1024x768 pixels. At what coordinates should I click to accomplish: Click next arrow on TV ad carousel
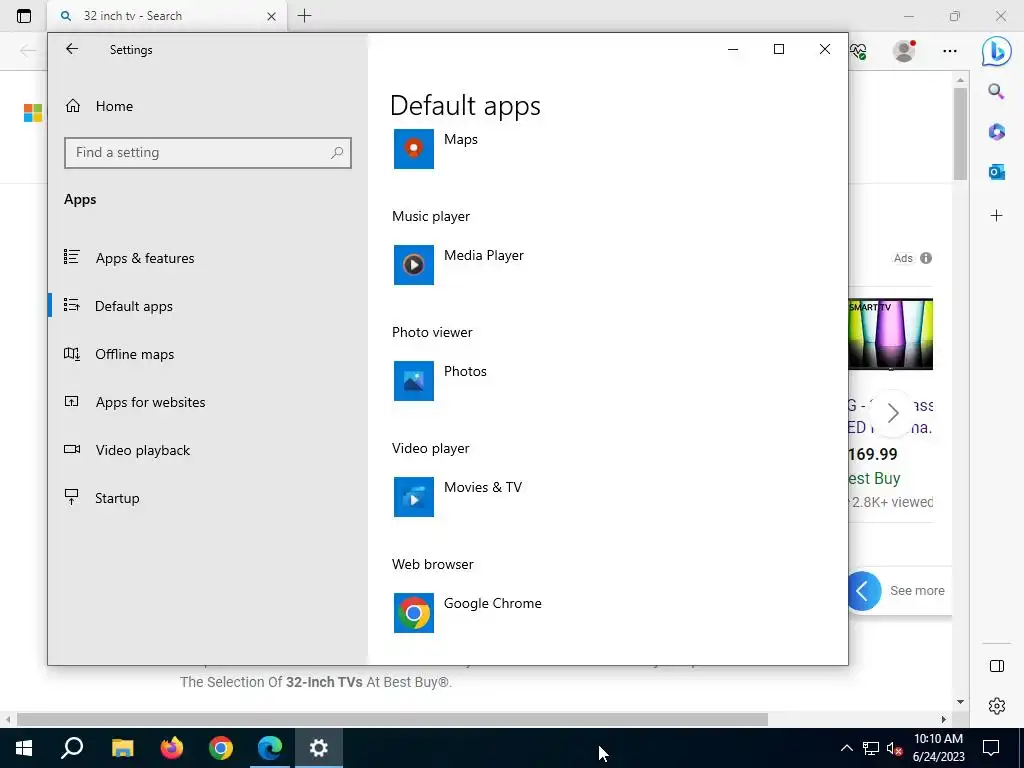[x=893, y=413]
